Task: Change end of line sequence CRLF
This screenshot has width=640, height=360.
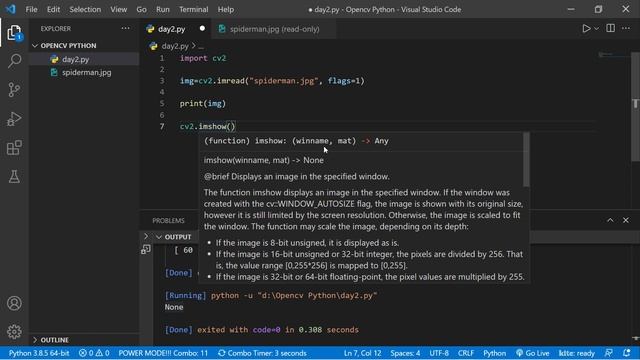Action: coord(466,353)
